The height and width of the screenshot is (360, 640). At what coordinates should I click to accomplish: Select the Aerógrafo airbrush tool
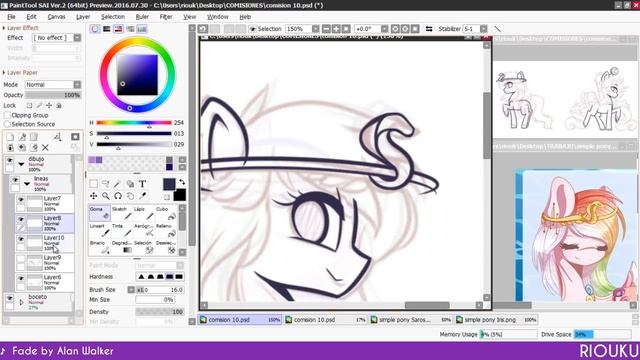(x=143, y=230)
